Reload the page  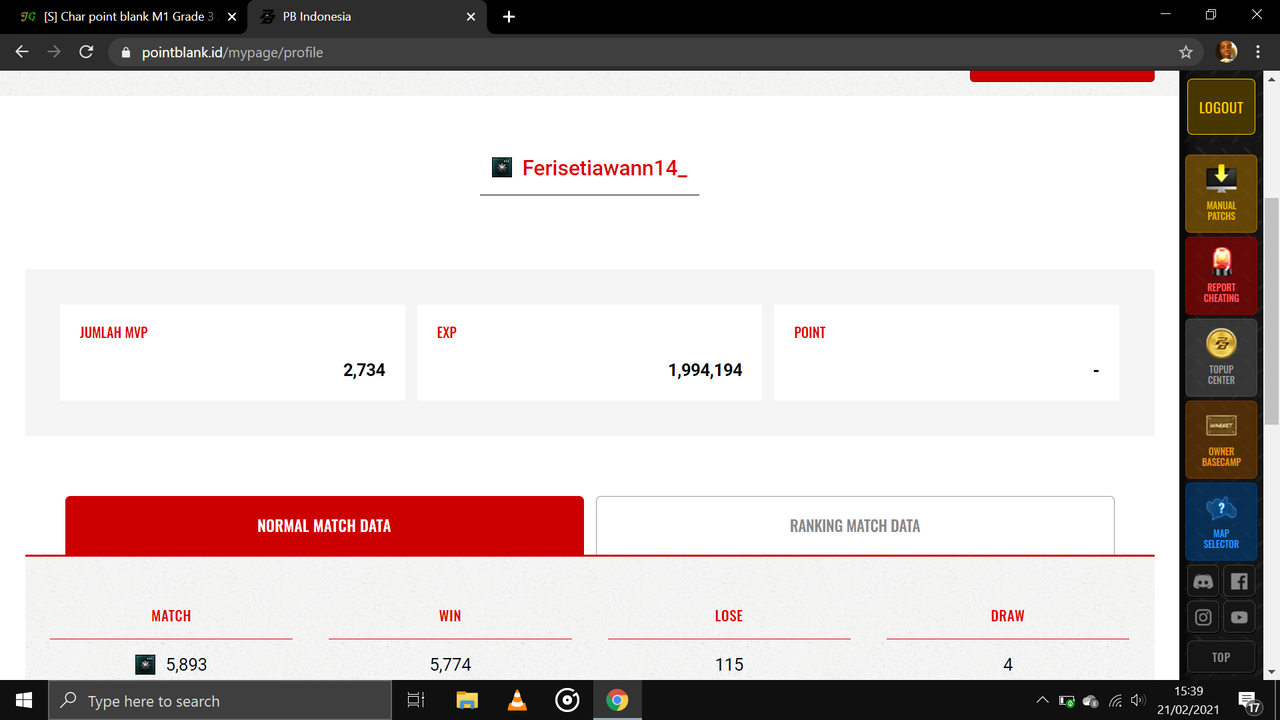pyautogui.click(x=86, y=52)
